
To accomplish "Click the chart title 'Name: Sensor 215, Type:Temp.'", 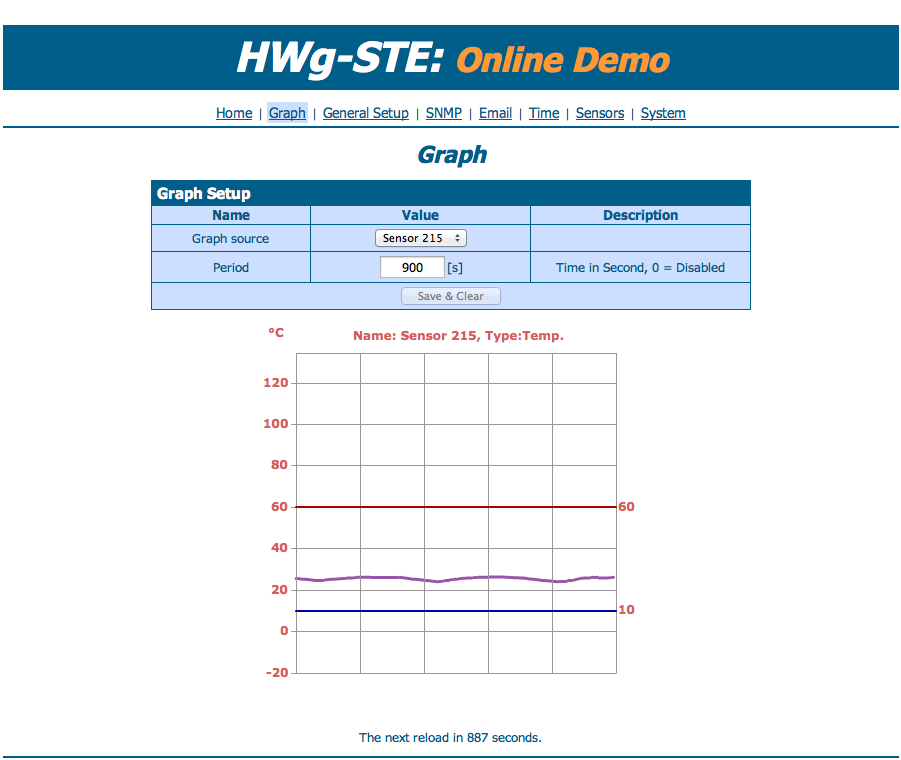I will coord(459,335).
